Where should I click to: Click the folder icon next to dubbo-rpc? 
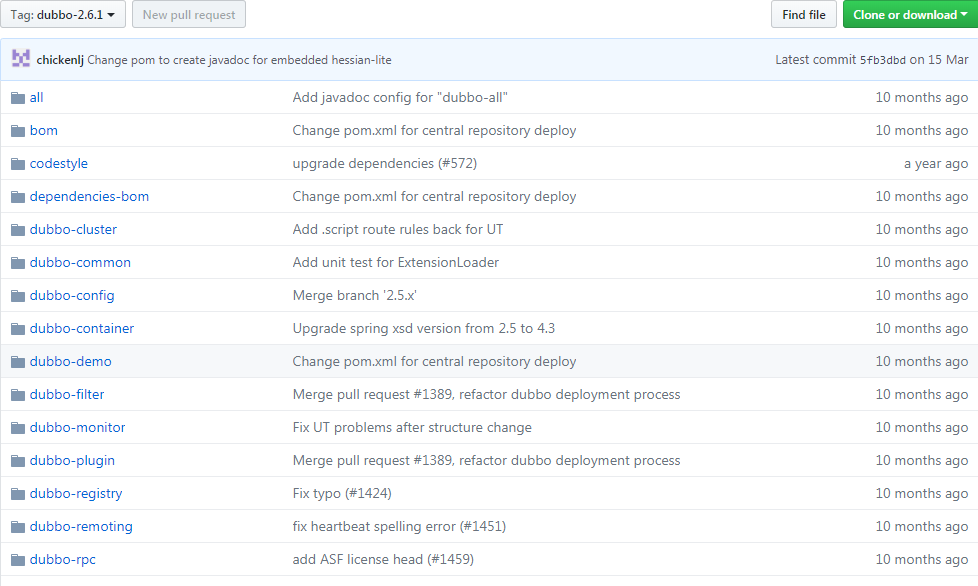tap(18, 560)
